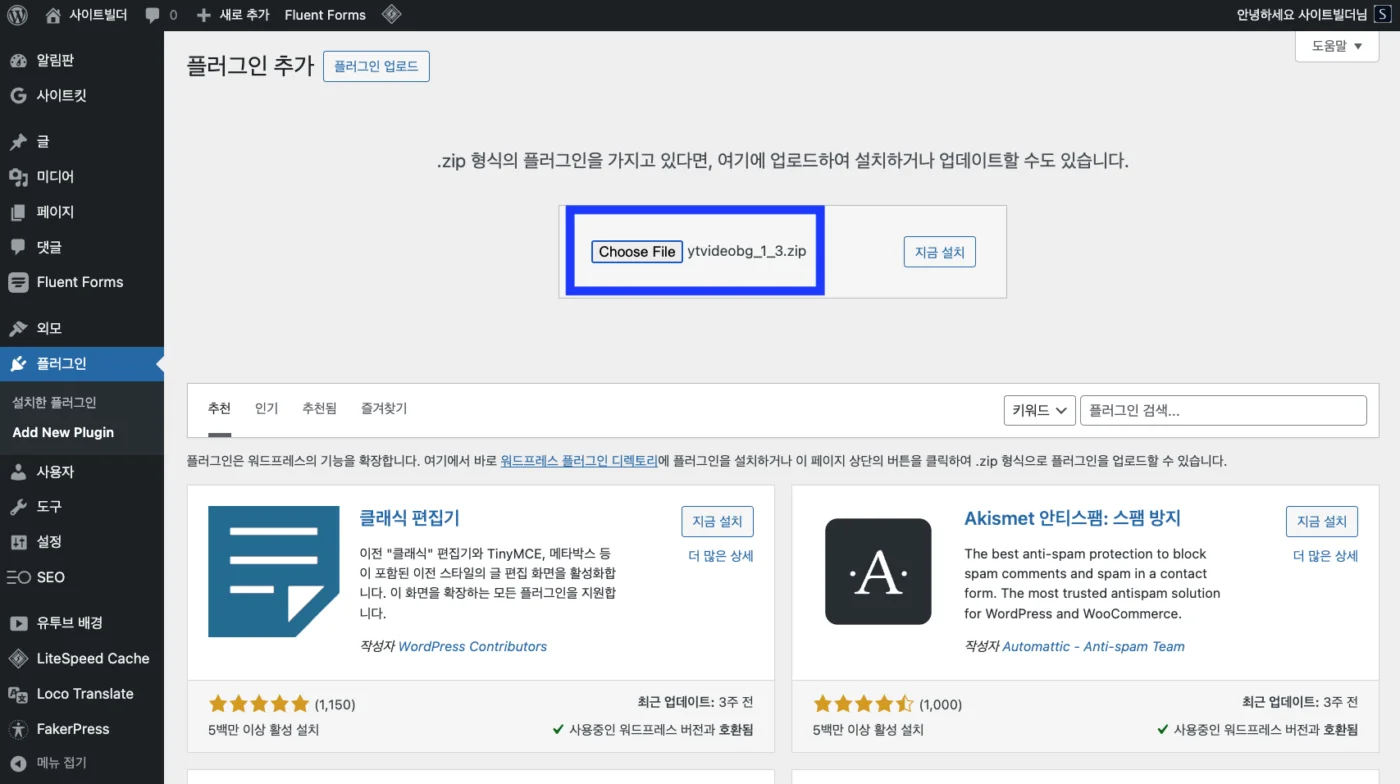This screenshot has width=1400, height=784.
Task: Click the FakerPress sidebar icon
Action: (x=18, y=729)
